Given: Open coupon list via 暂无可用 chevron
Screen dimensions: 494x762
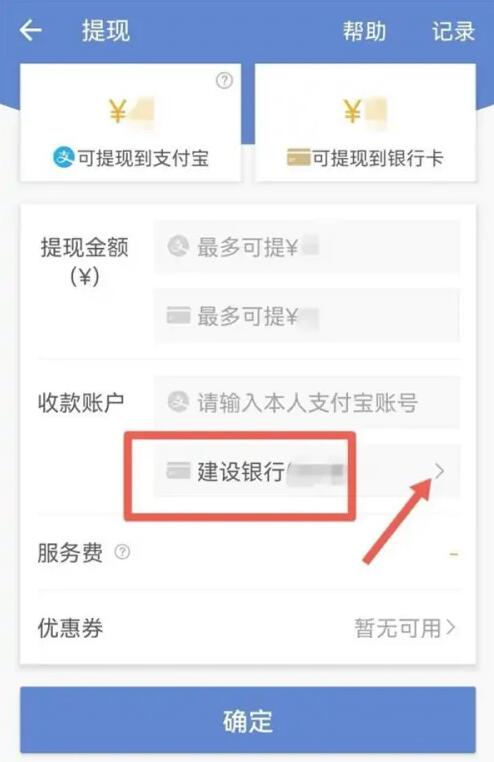Looking at the screenshot, I should tap(450, 627).
